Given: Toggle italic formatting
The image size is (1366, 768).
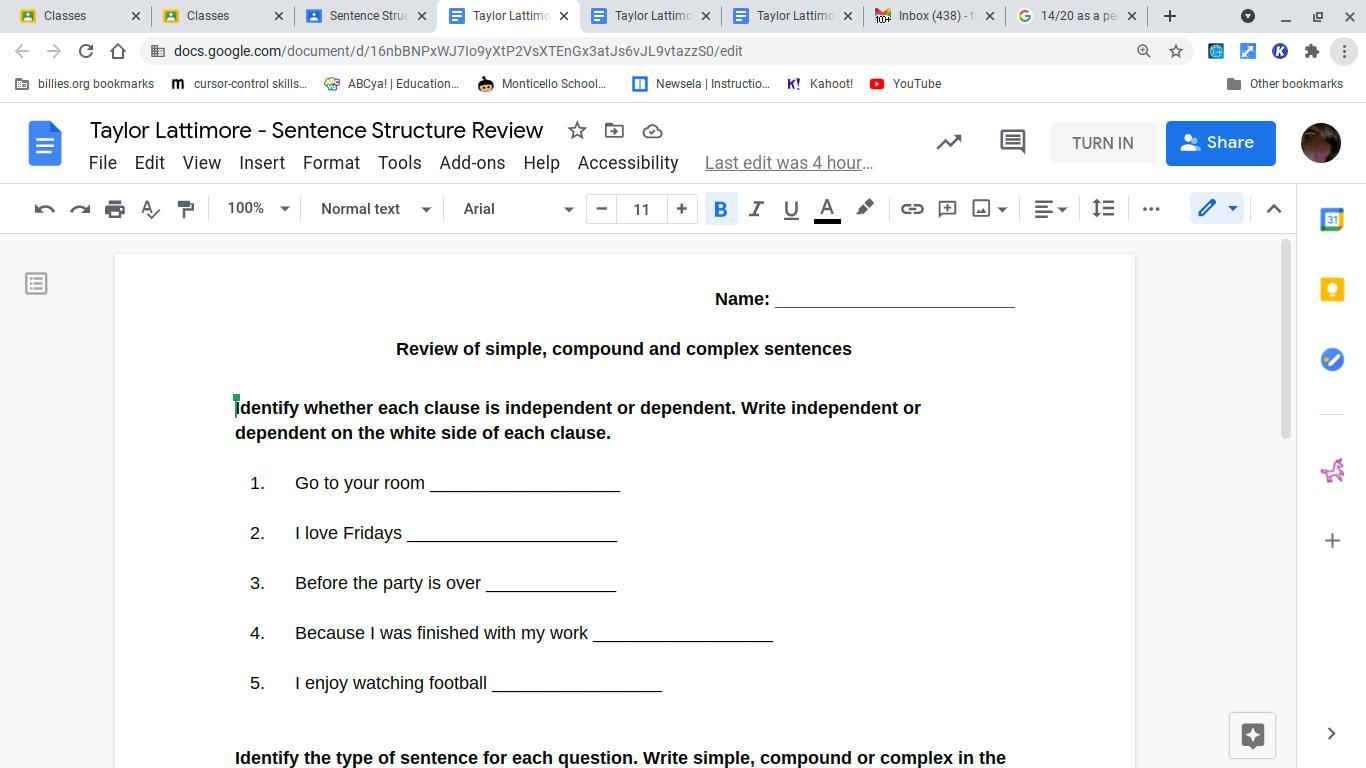Looking at the screenshot, I should click(x=756, y=209).
